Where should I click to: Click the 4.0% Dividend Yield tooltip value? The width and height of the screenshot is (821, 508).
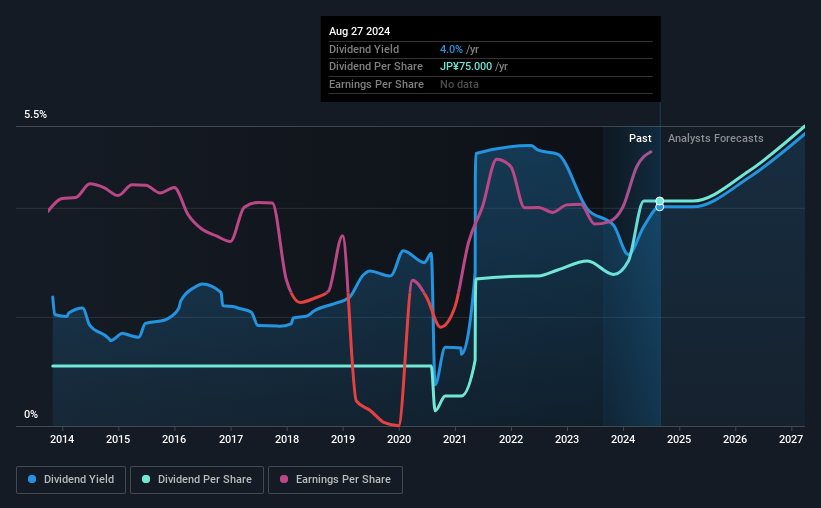[x=451, y=49]
